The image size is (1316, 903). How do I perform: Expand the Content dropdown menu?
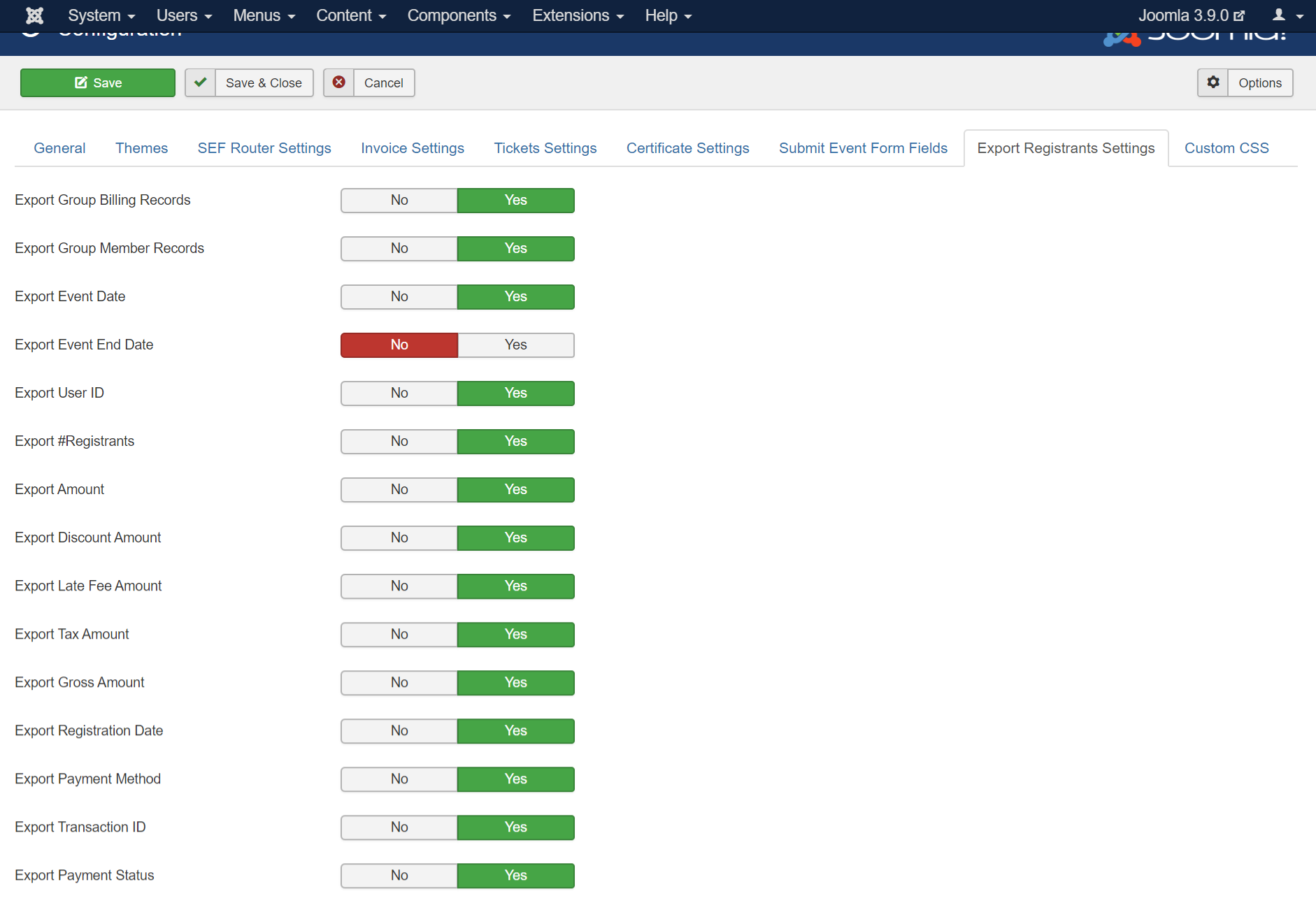click(x=351, y=15)
